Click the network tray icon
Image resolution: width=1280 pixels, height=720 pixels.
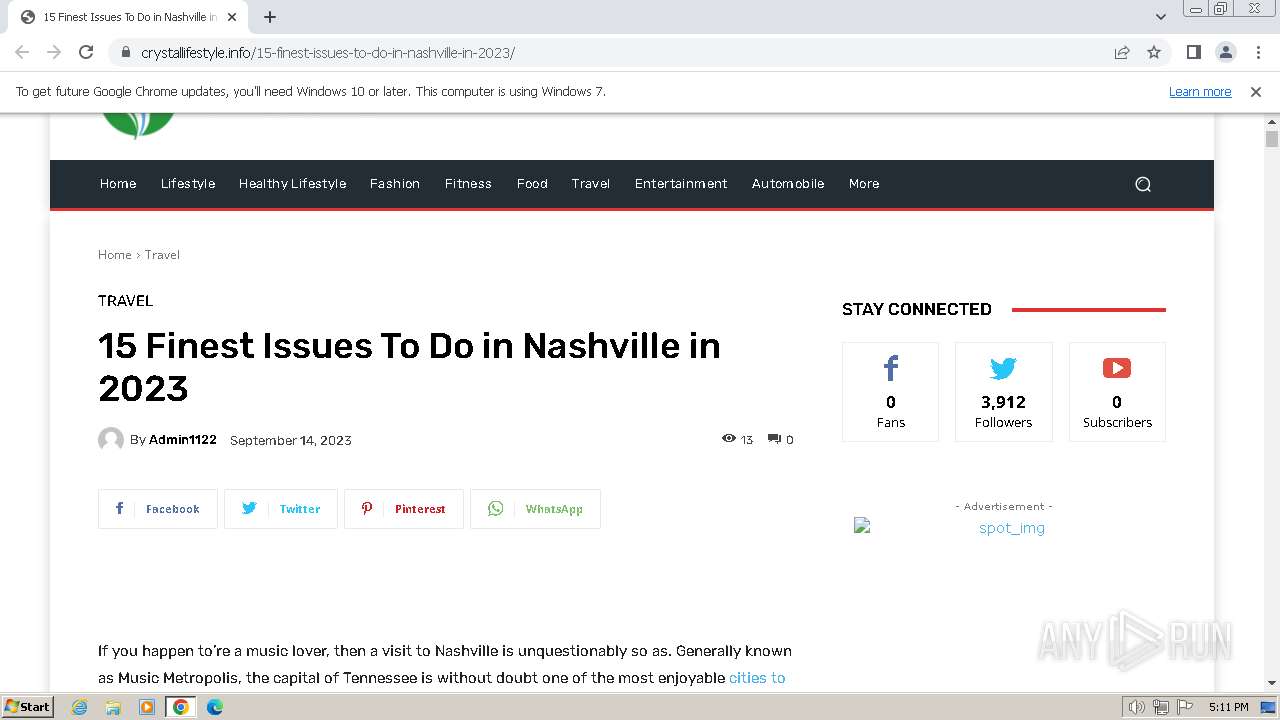click(x=1161, y=707)
